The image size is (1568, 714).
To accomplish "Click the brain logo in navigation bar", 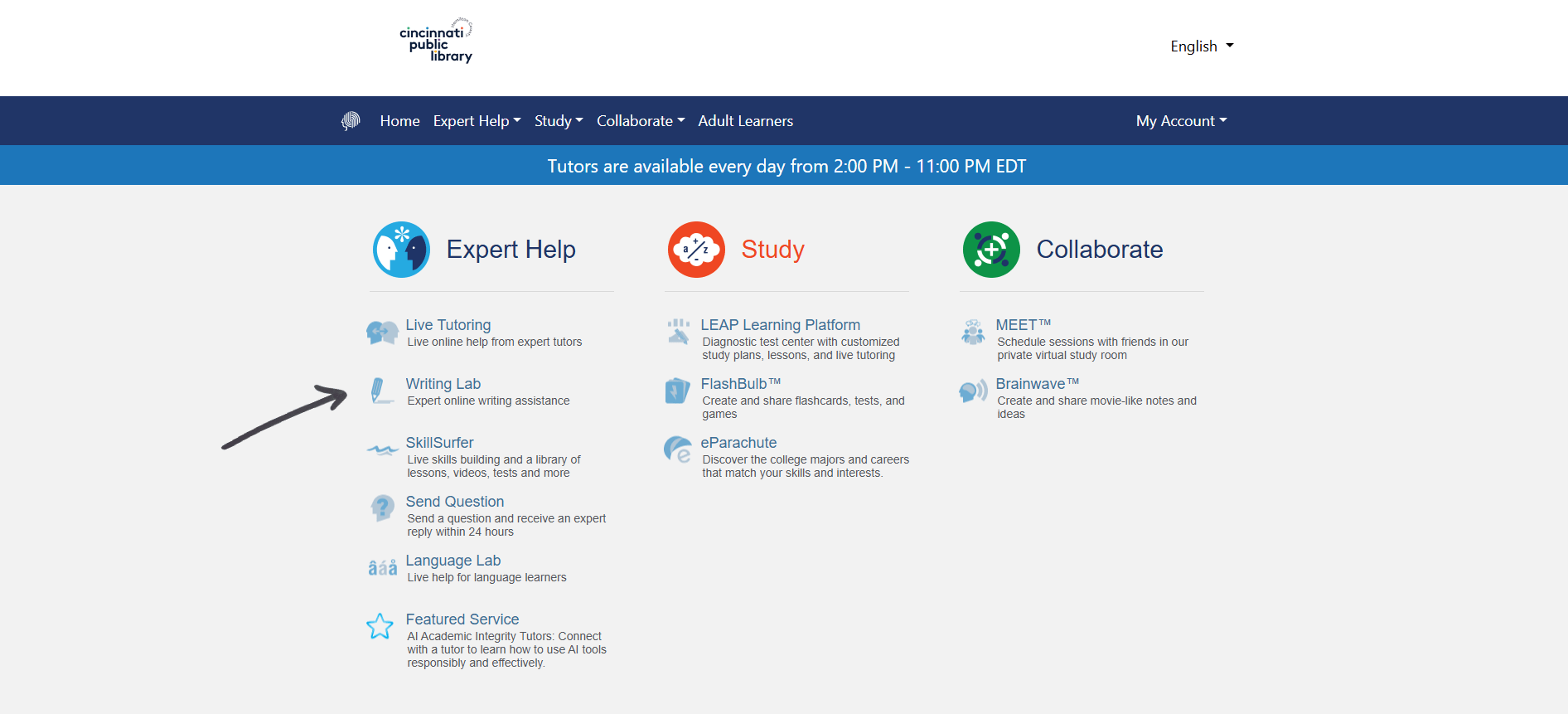I will [351, 121].
